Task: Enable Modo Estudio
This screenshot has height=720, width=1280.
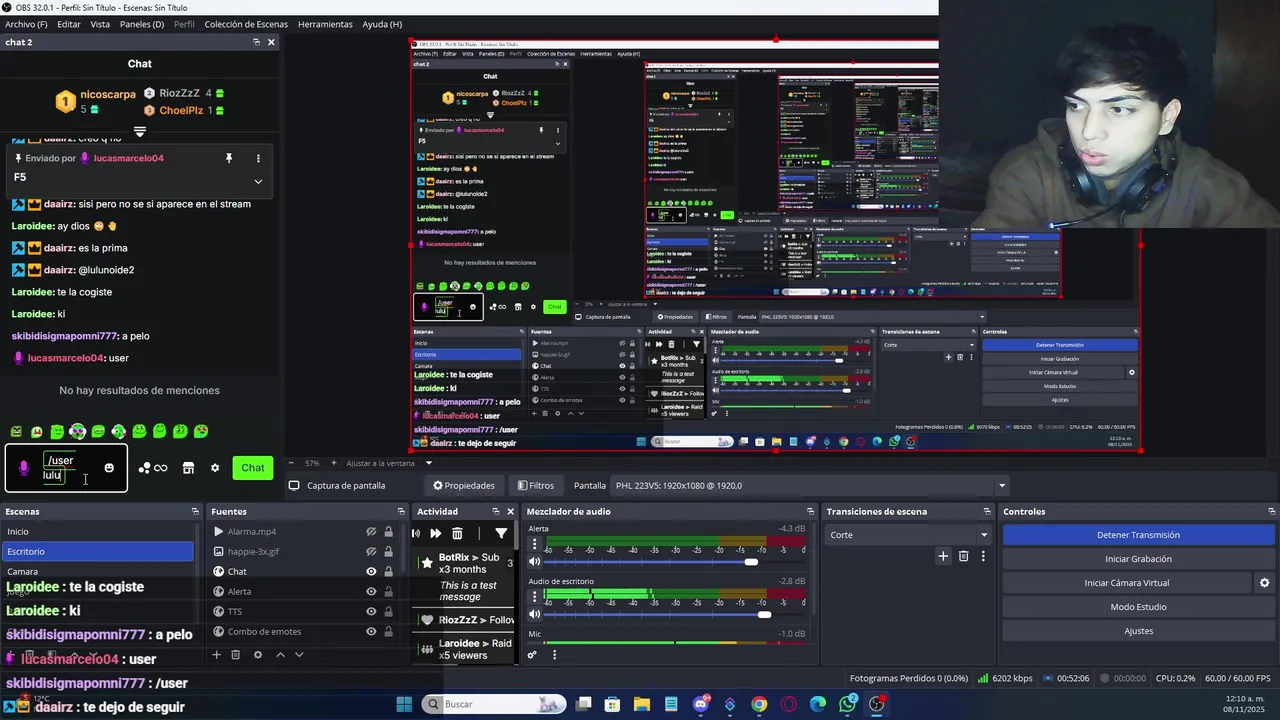Action: 1138,607
